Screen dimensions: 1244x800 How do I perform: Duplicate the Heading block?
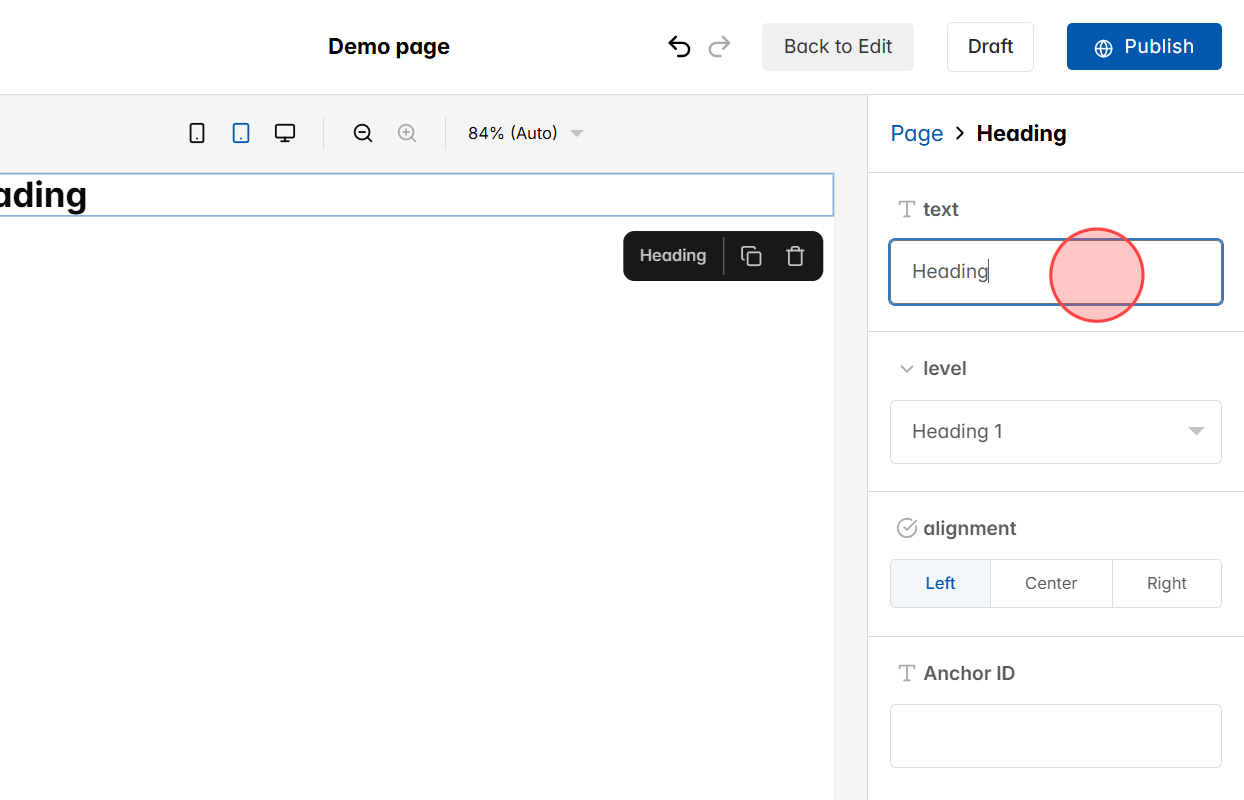coord(751,256)
